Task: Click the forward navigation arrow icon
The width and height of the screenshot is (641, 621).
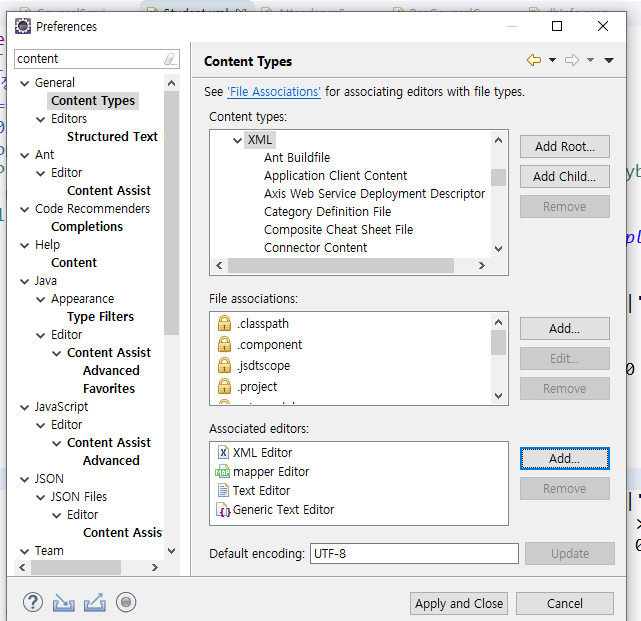Action: [x=572, y=60]
